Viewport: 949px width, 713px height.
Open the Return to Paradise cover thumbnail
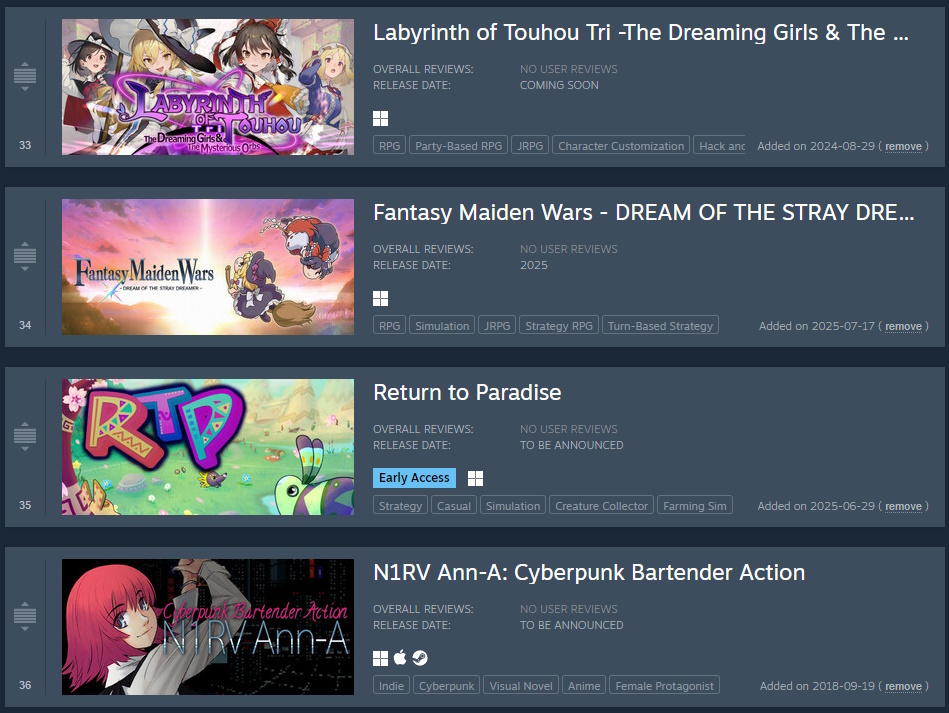tap(208, 447)
